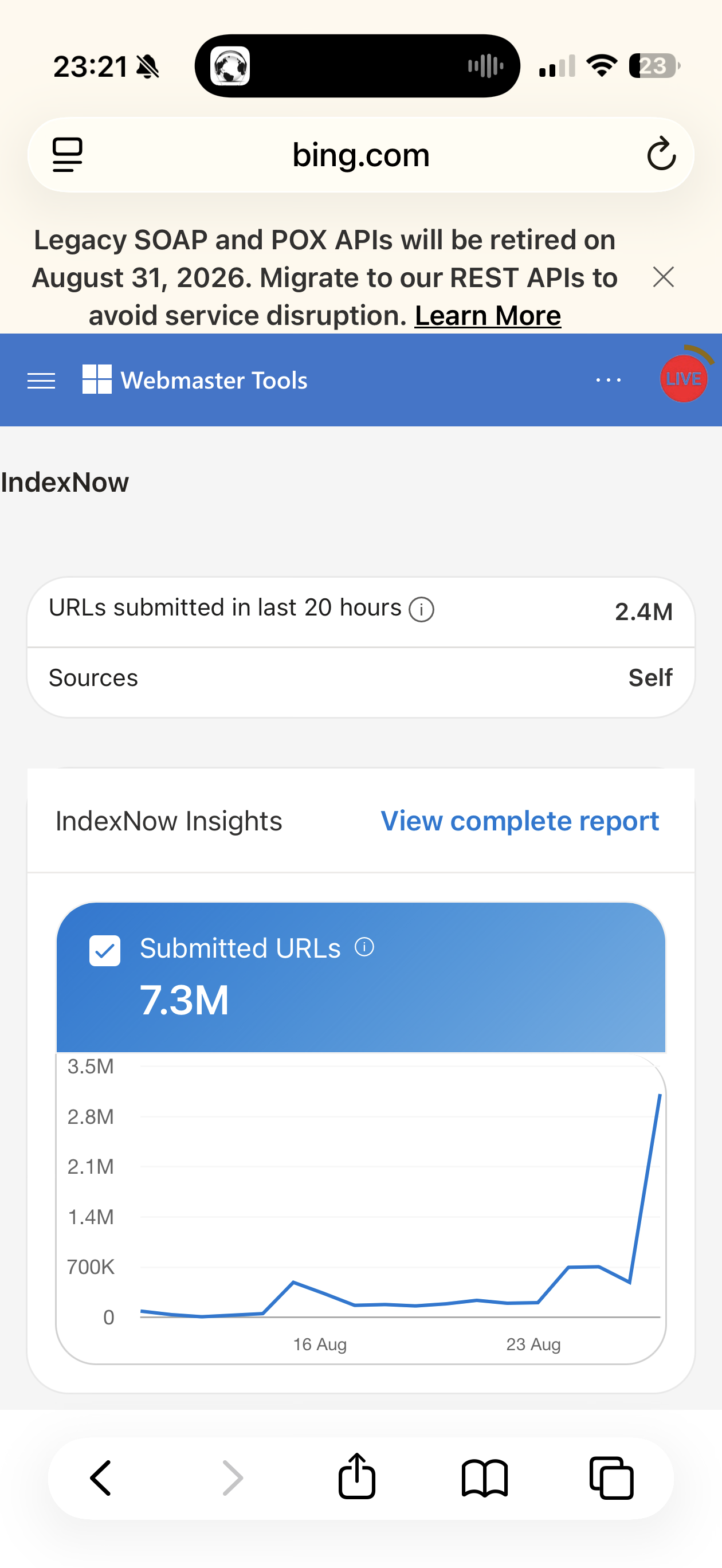The image size is (722, 1568).
Task: Open the three-dot more options menu
Action: (608, 380)
